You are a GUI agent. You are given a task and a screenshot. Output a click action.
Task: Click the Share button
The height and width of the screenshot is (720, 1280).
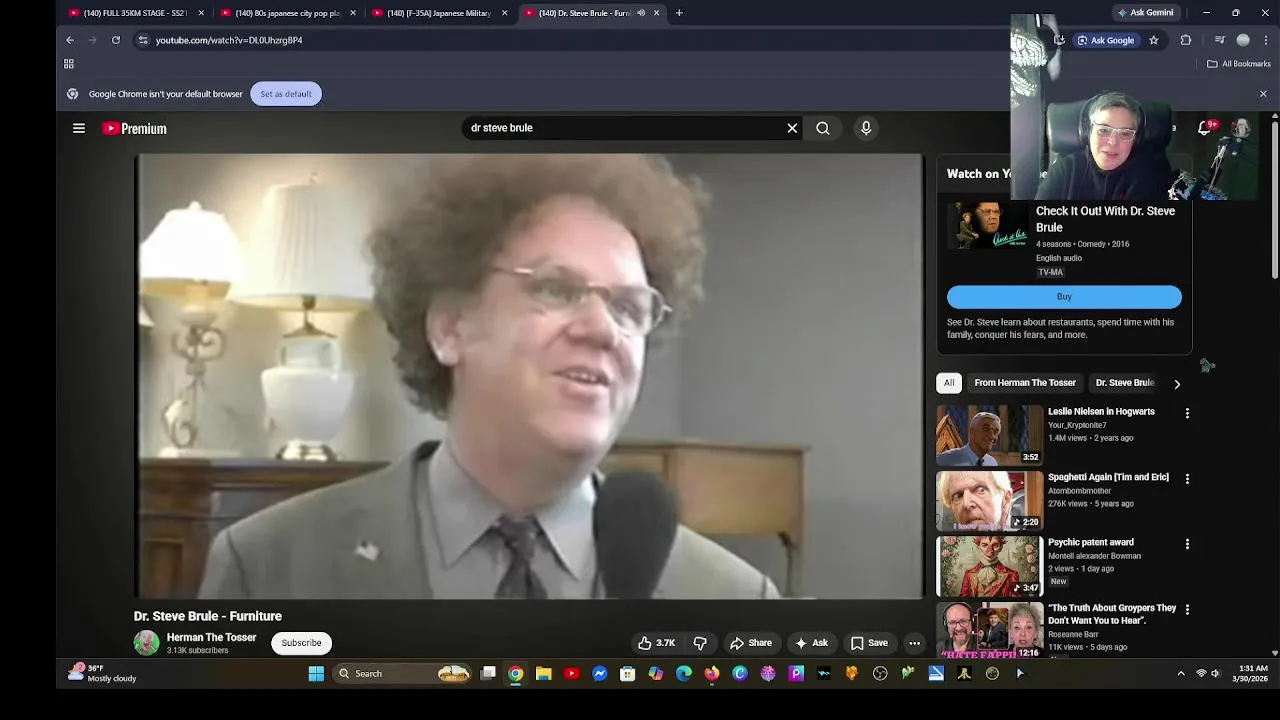tap(751, 643)
